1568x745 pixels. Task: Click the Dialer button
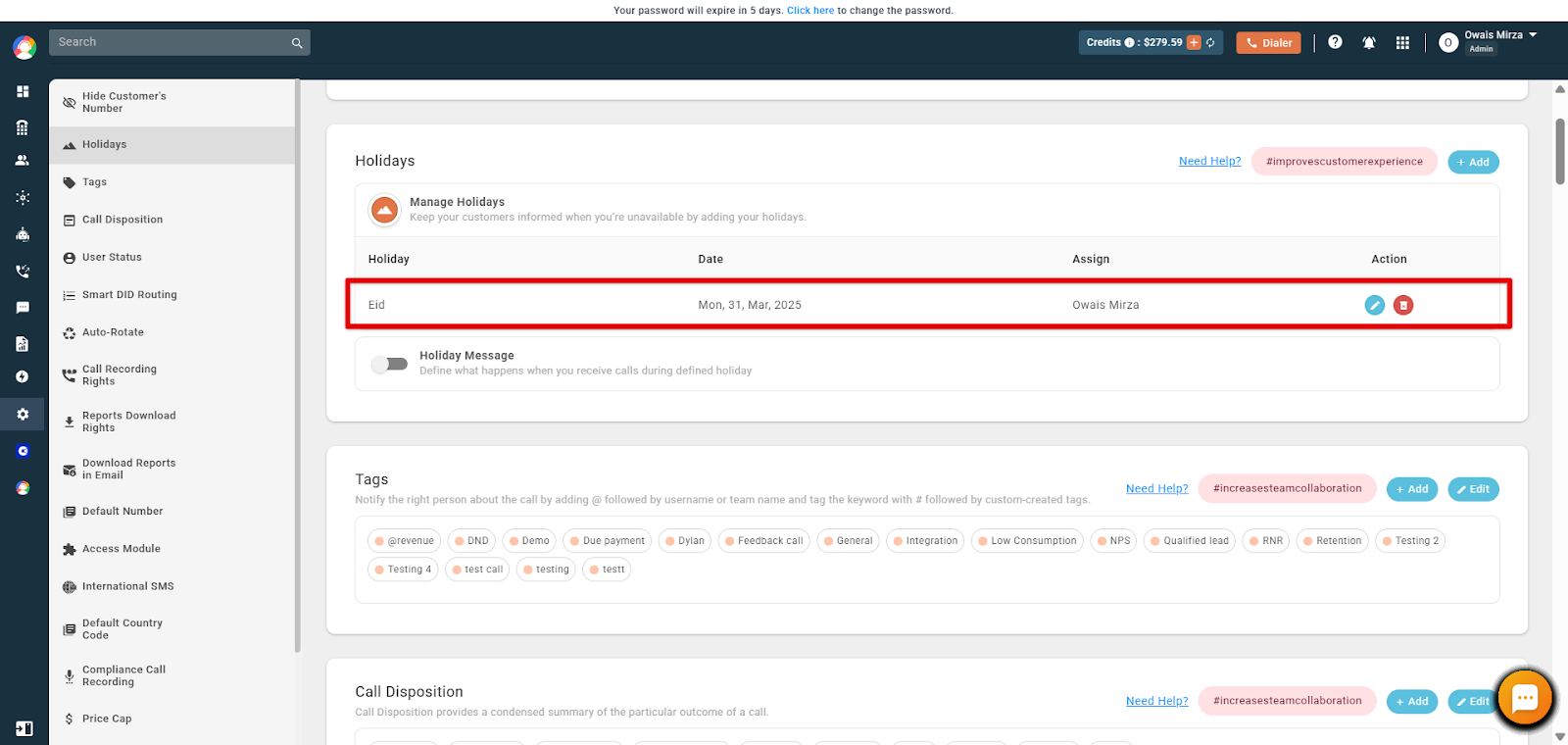[x=1268, y=43]
